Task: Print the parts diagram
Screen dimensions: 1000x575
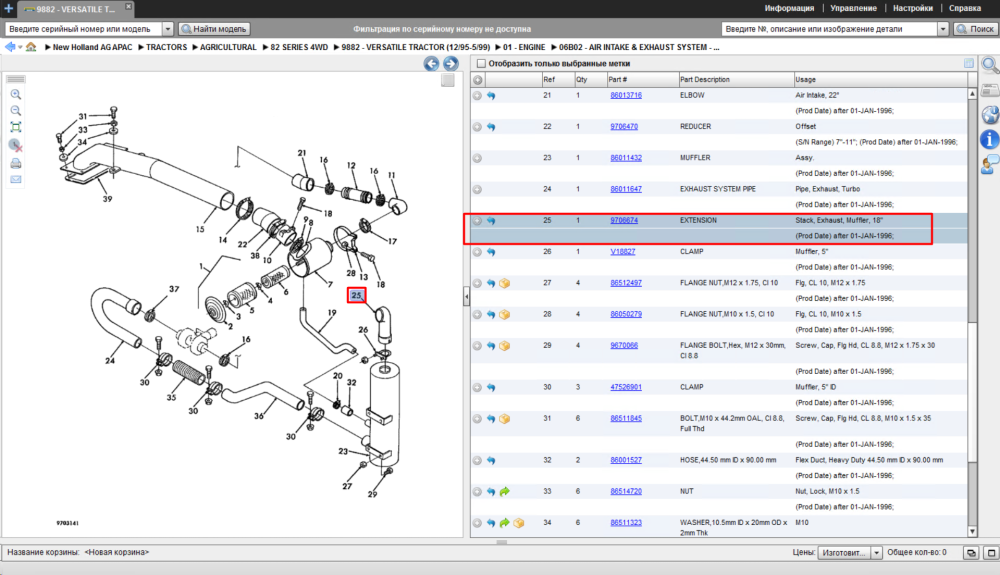Action: point(16,164)
